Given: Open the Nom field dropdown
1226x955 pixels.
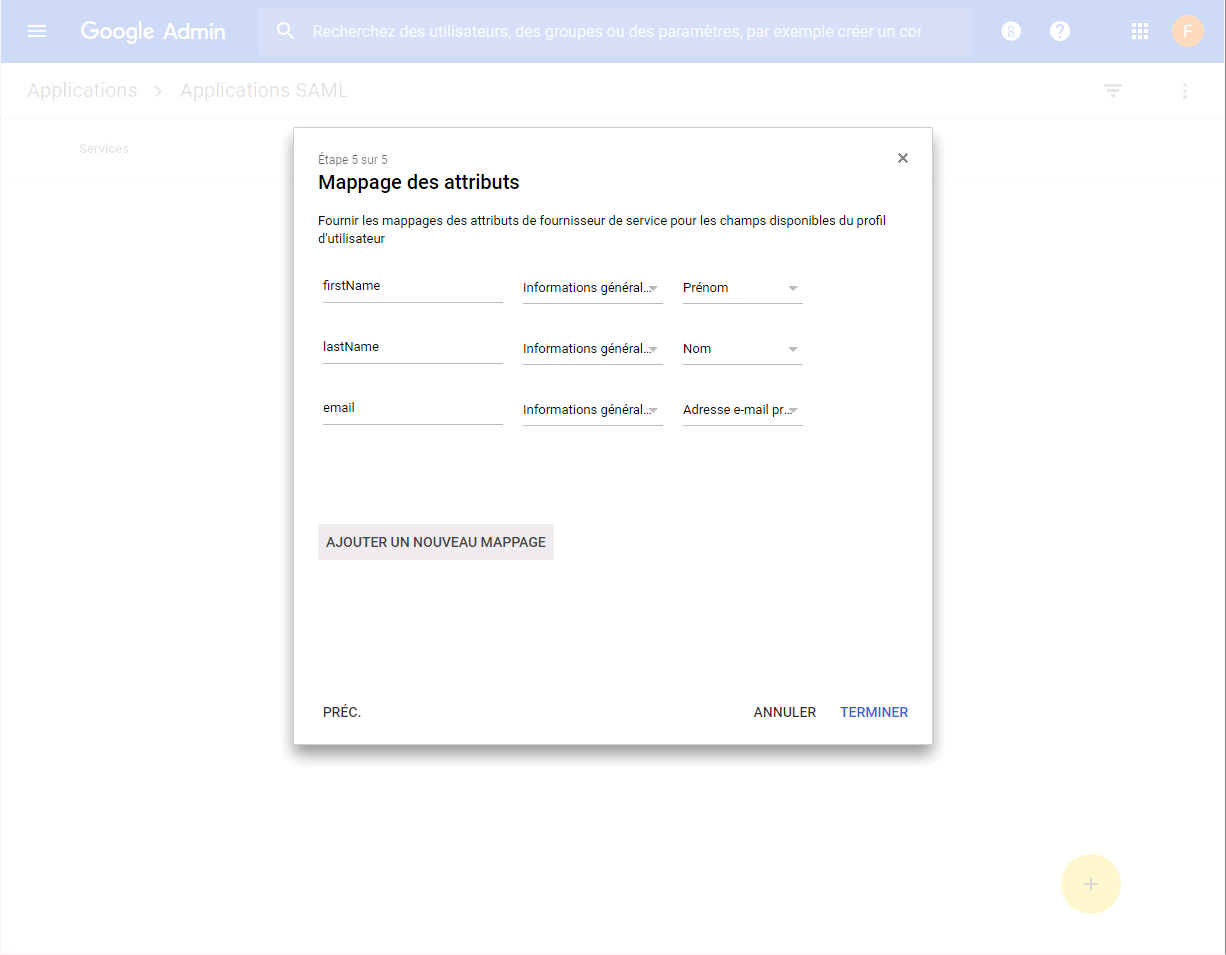Looking at the screenshot, I should (x=742, y=349).
